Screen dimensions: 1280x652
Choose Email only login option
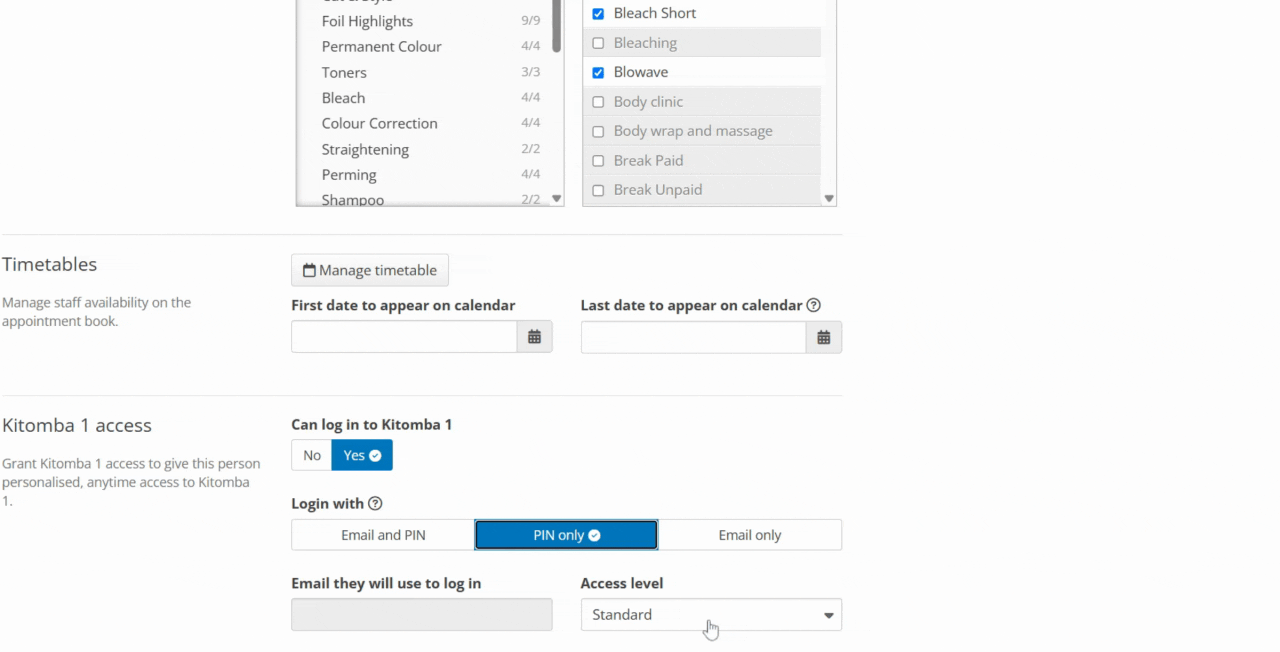point(750,535)
